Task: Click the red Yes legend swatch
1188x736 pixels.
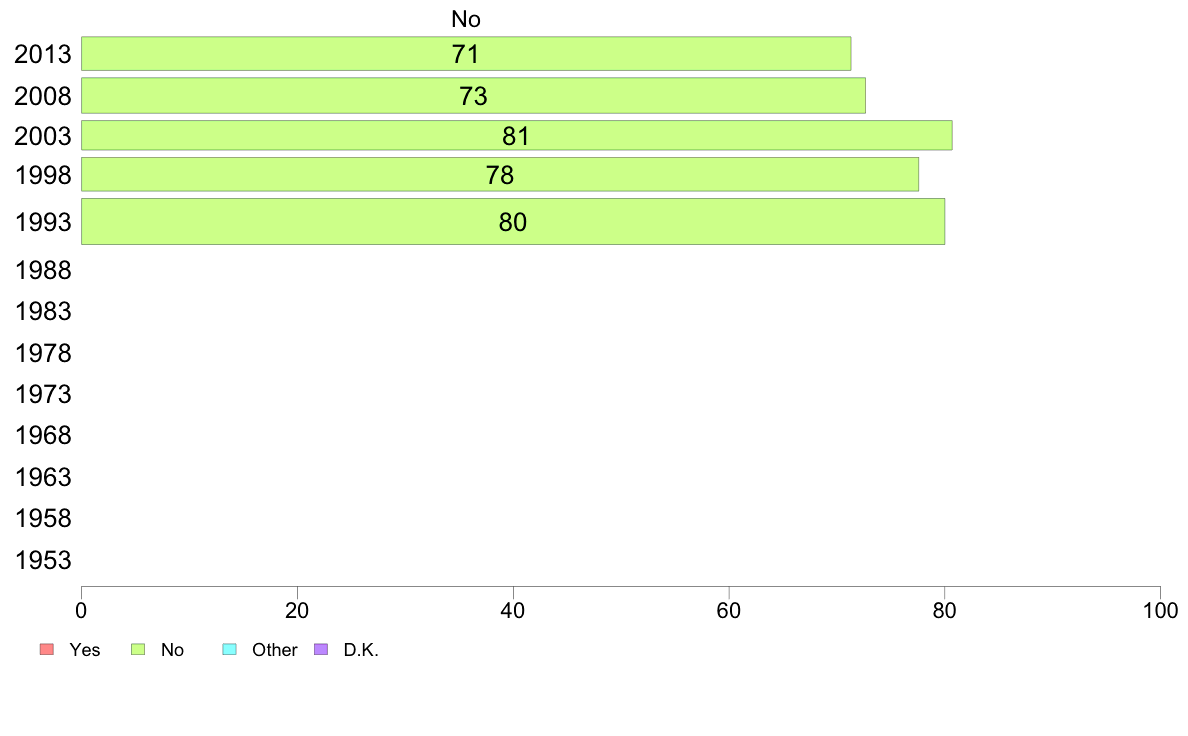Action: coord(47,650)
